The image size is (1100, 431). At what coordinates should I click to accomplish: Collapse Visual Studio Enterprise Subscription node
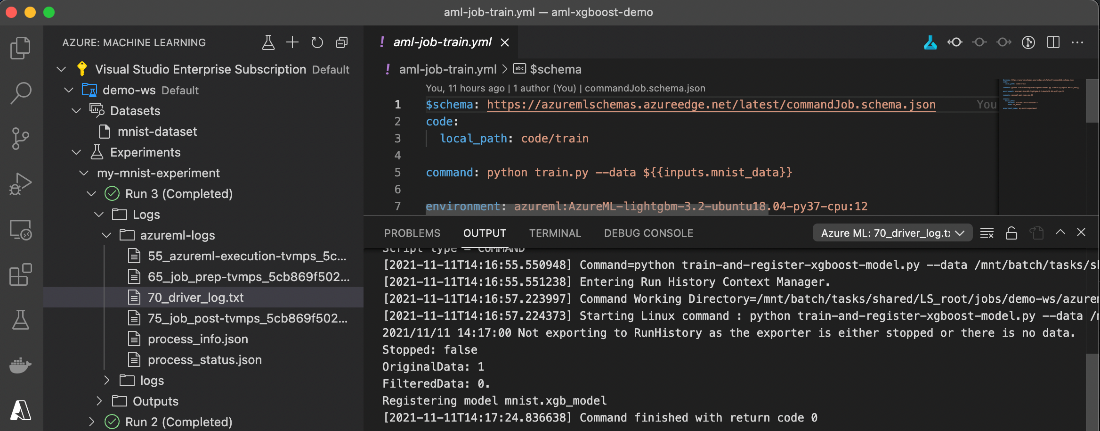(61, 69)
